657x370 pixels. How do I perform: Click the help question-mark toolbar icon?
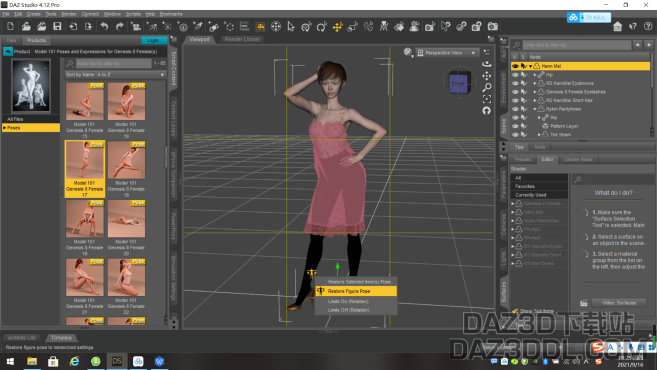tap(648, 27)
